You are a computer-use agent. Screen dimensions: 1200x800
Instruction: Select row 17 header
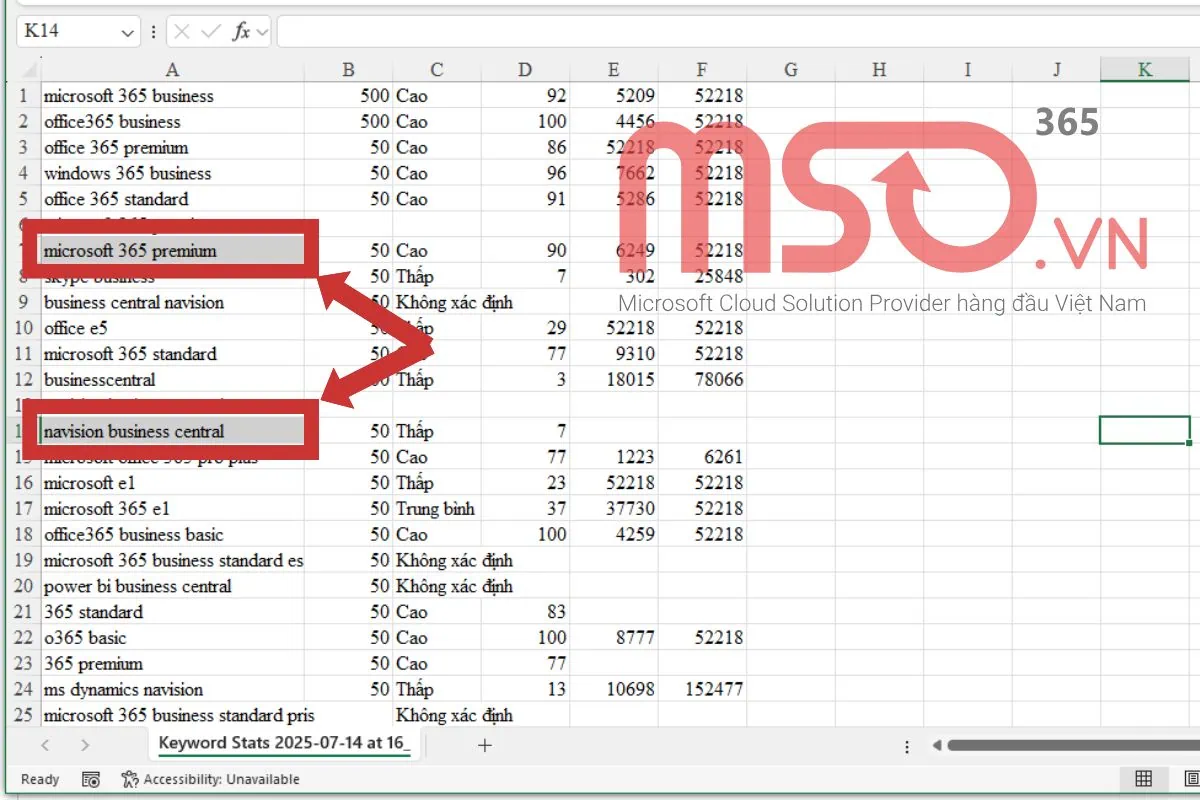point(24,509)
